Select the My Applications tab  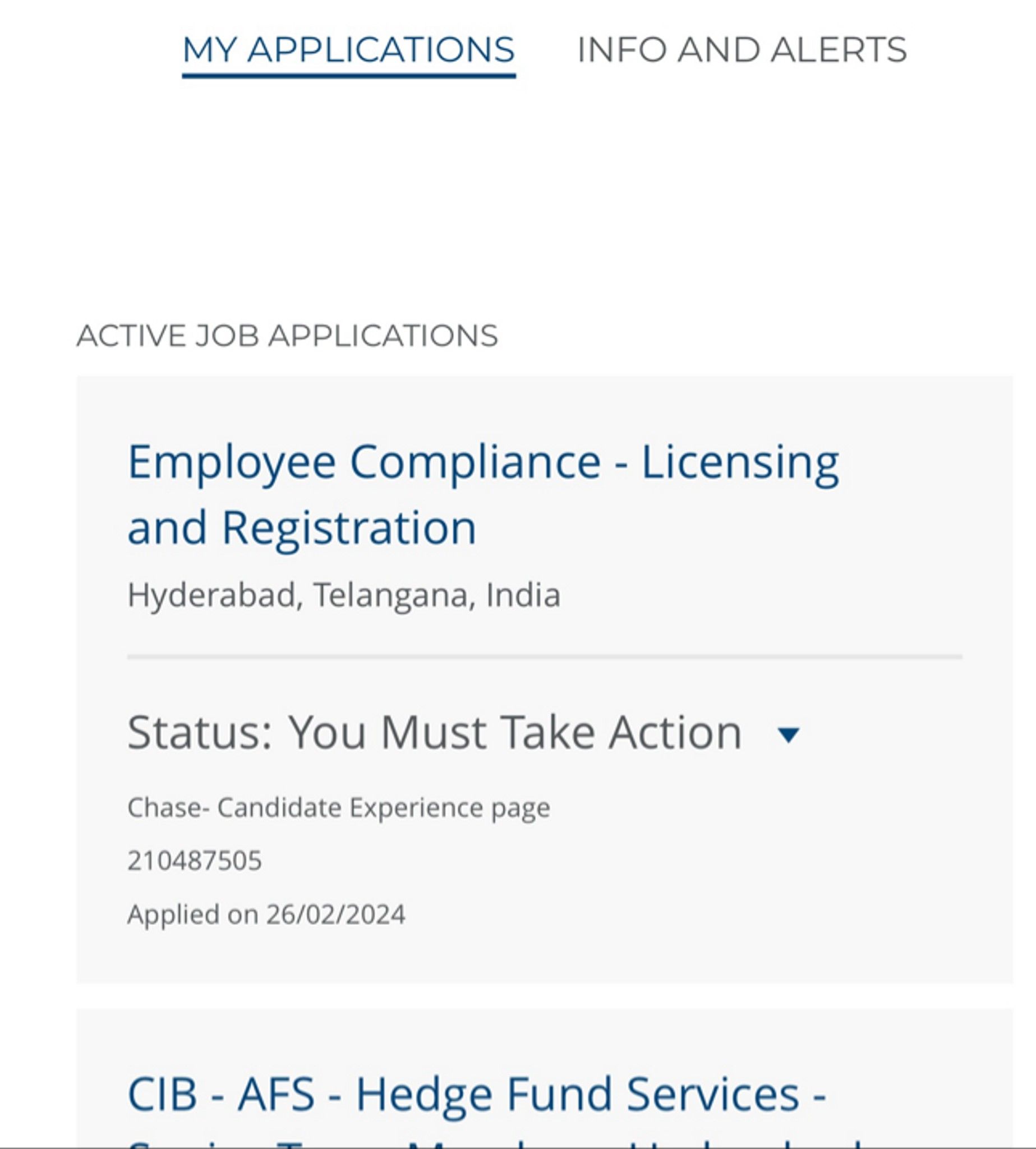click(348, 50)
